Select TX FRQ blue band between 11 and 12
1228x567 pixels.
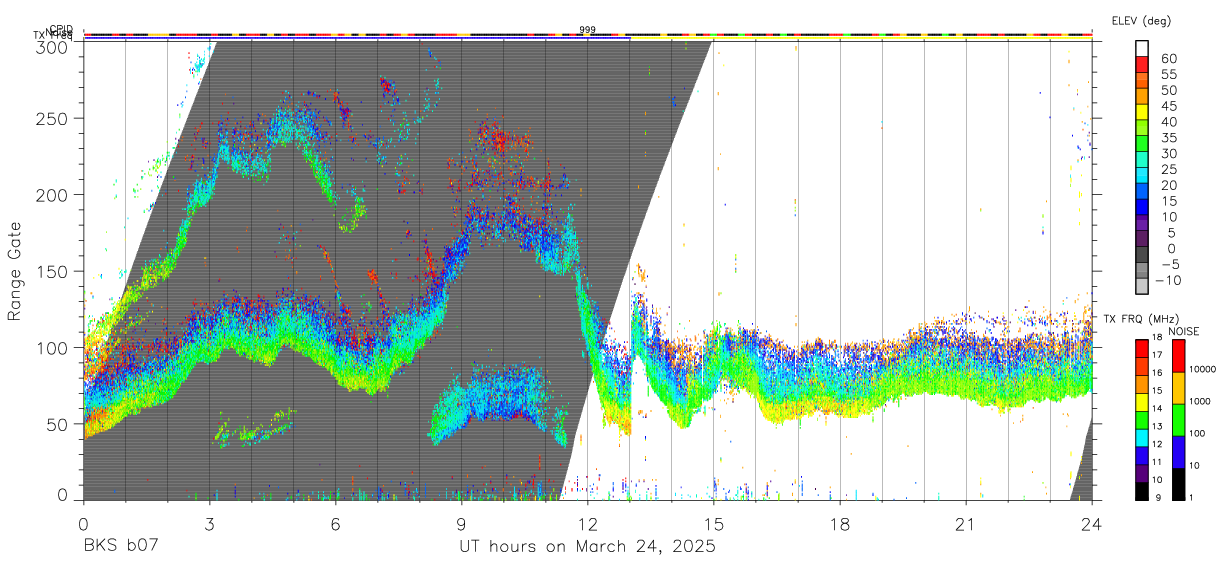click(x=1143, y=455)
